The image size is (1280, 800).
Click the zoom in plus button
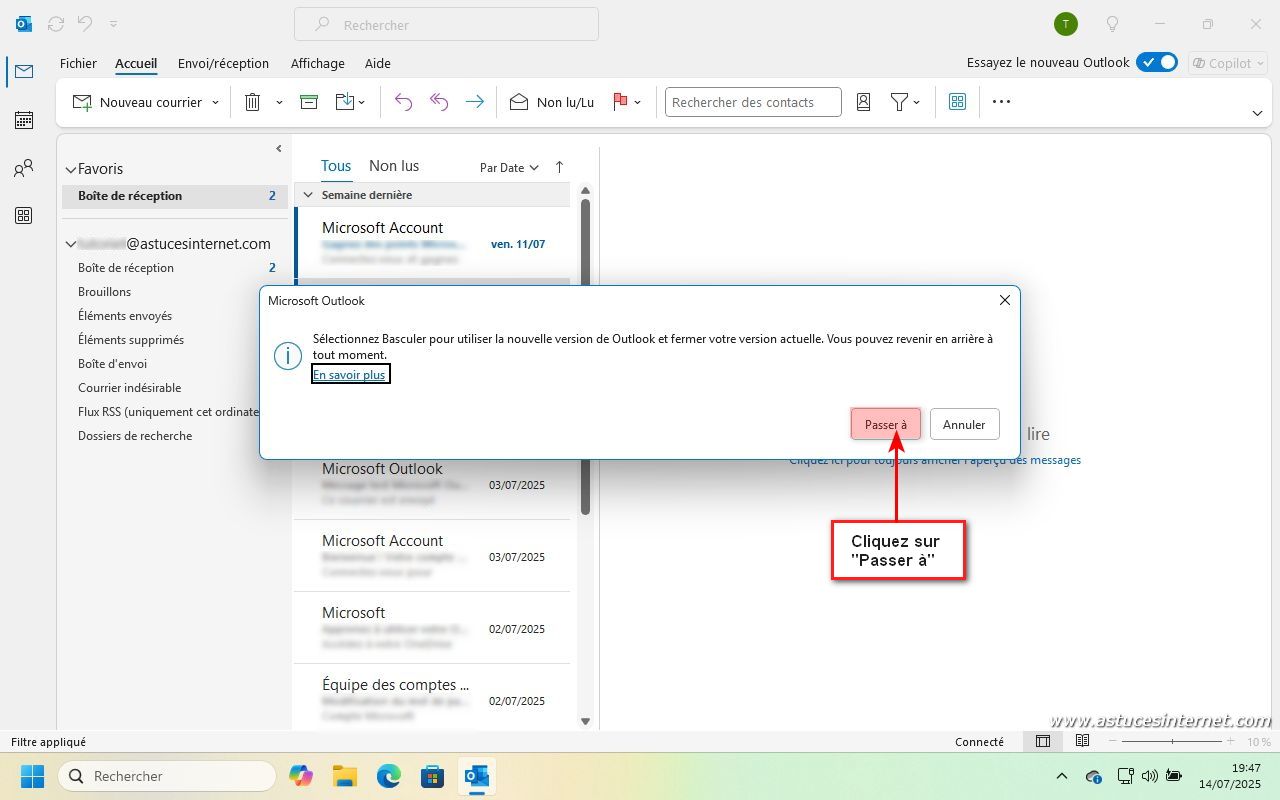click(x=1233, y=741)
